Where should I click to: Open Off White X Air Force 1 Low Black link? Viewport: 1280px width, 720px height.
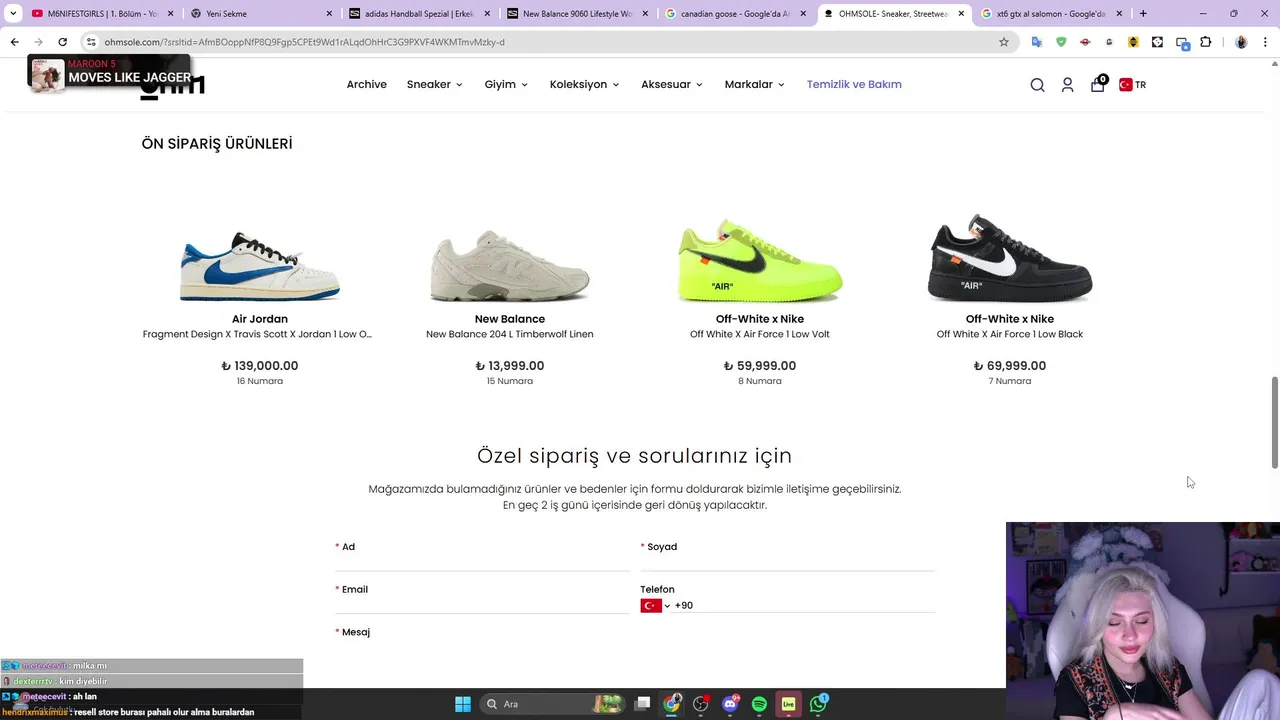click(x=1010, y=334)
